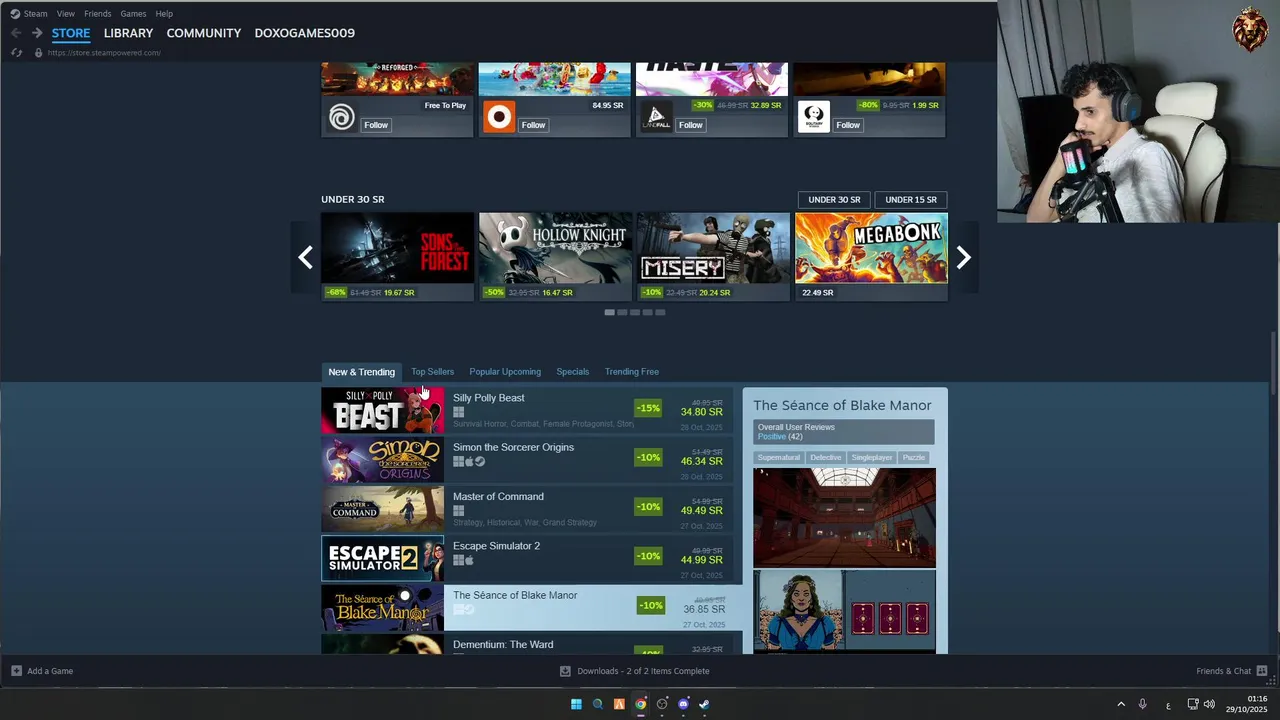Open the Steam menu
Image resolution: width=1280 pixels, height=720 pixels.
pyautogui.click(x=35, y=14)
